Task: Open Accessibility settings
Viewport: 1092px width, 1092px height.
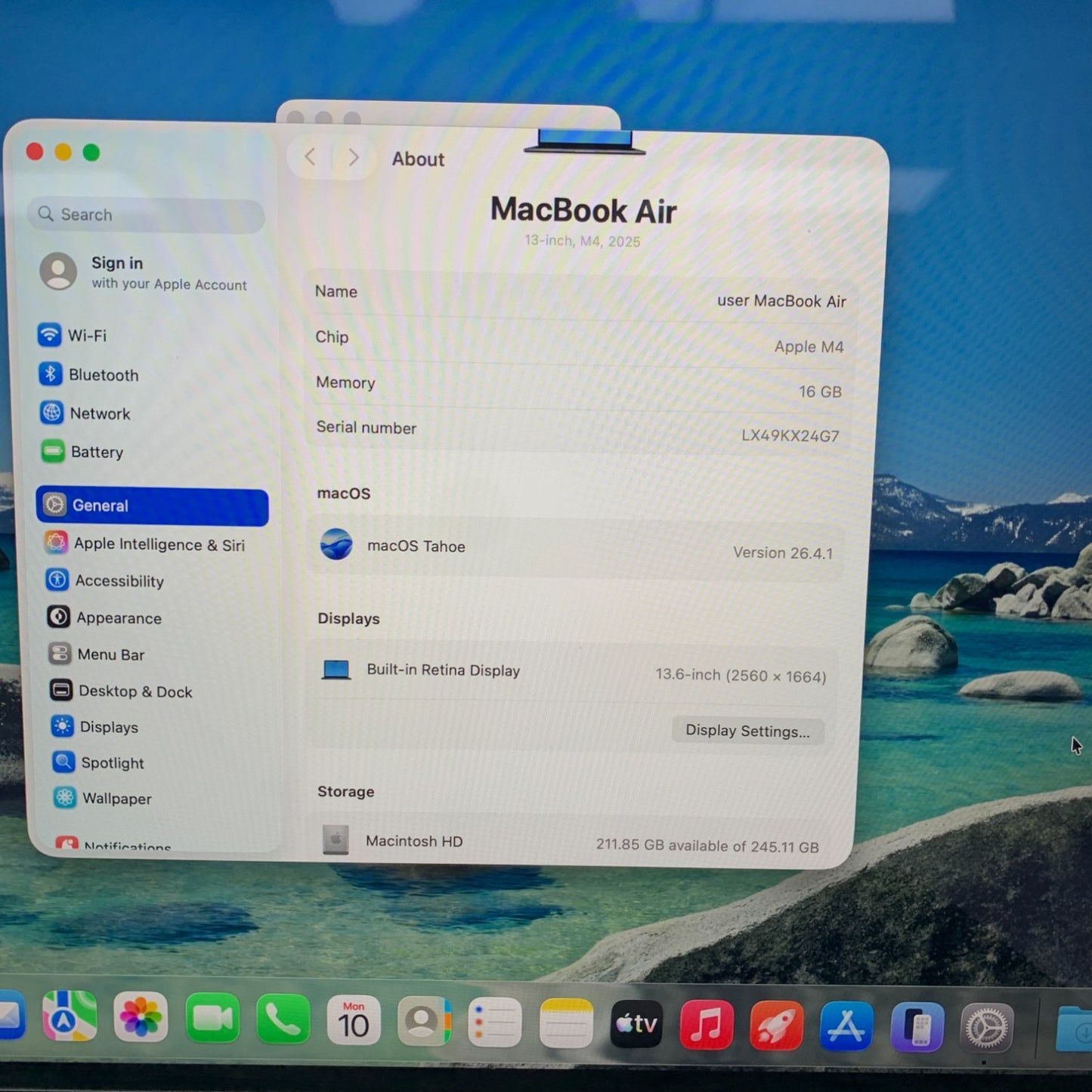Action: (104, 580)
